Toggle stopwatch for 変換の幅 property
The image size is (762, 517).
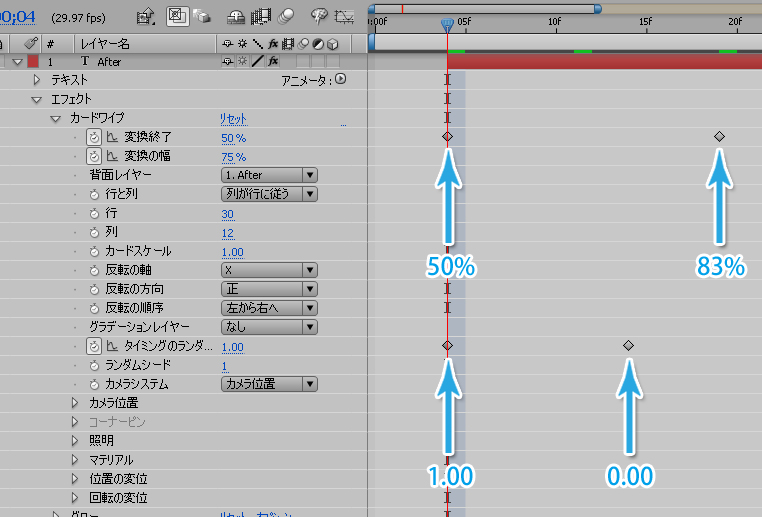[93, 156]
